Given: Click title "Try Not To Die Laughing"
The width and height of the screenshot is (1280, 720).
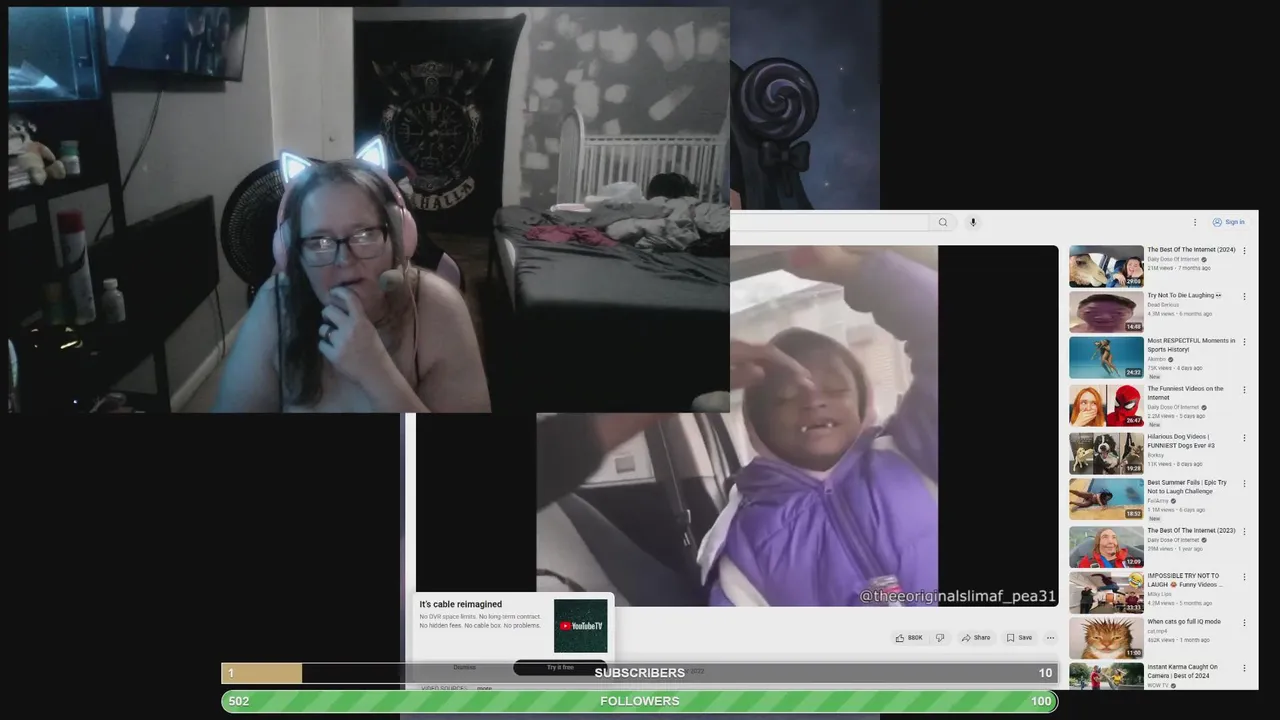Looking at the screenshot, I should [1184, 296].
